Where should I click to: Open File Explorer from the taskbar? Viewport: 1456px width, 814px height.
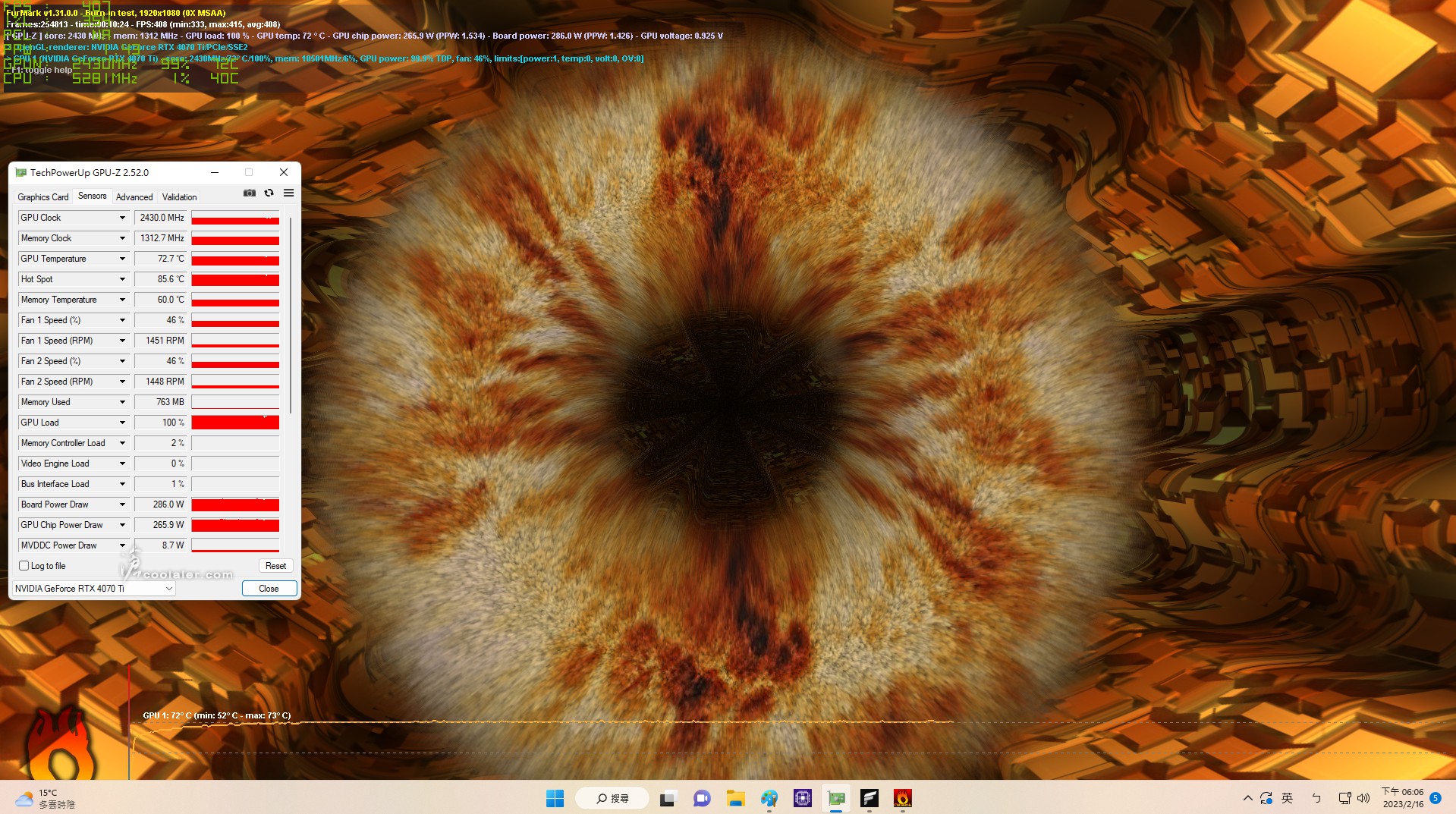735,798
